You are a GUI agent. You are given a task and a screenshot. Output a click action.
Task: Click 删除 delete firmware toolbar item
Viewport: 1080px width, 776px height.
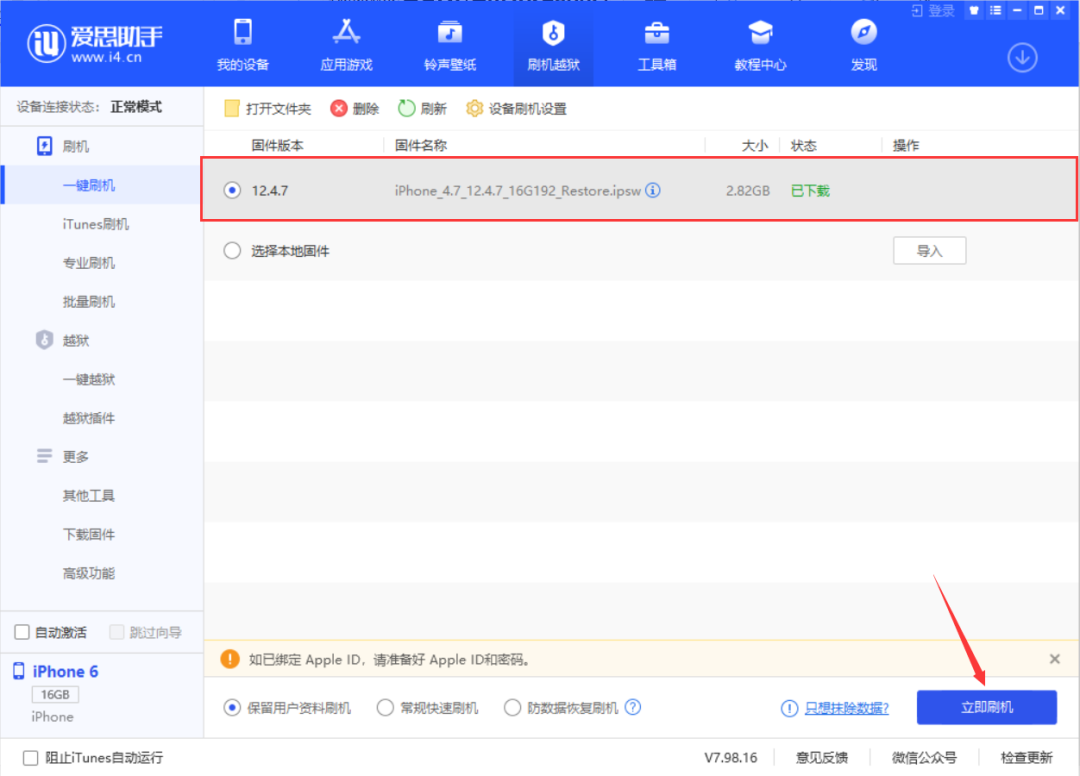[355, 109]
